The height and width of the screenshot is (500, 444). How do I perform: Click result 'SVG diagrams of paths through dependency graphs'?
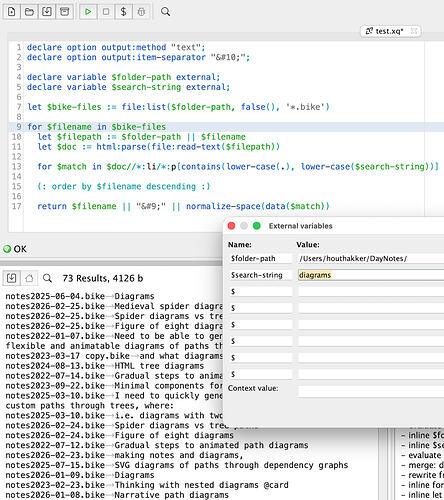[x=177, y=465]
